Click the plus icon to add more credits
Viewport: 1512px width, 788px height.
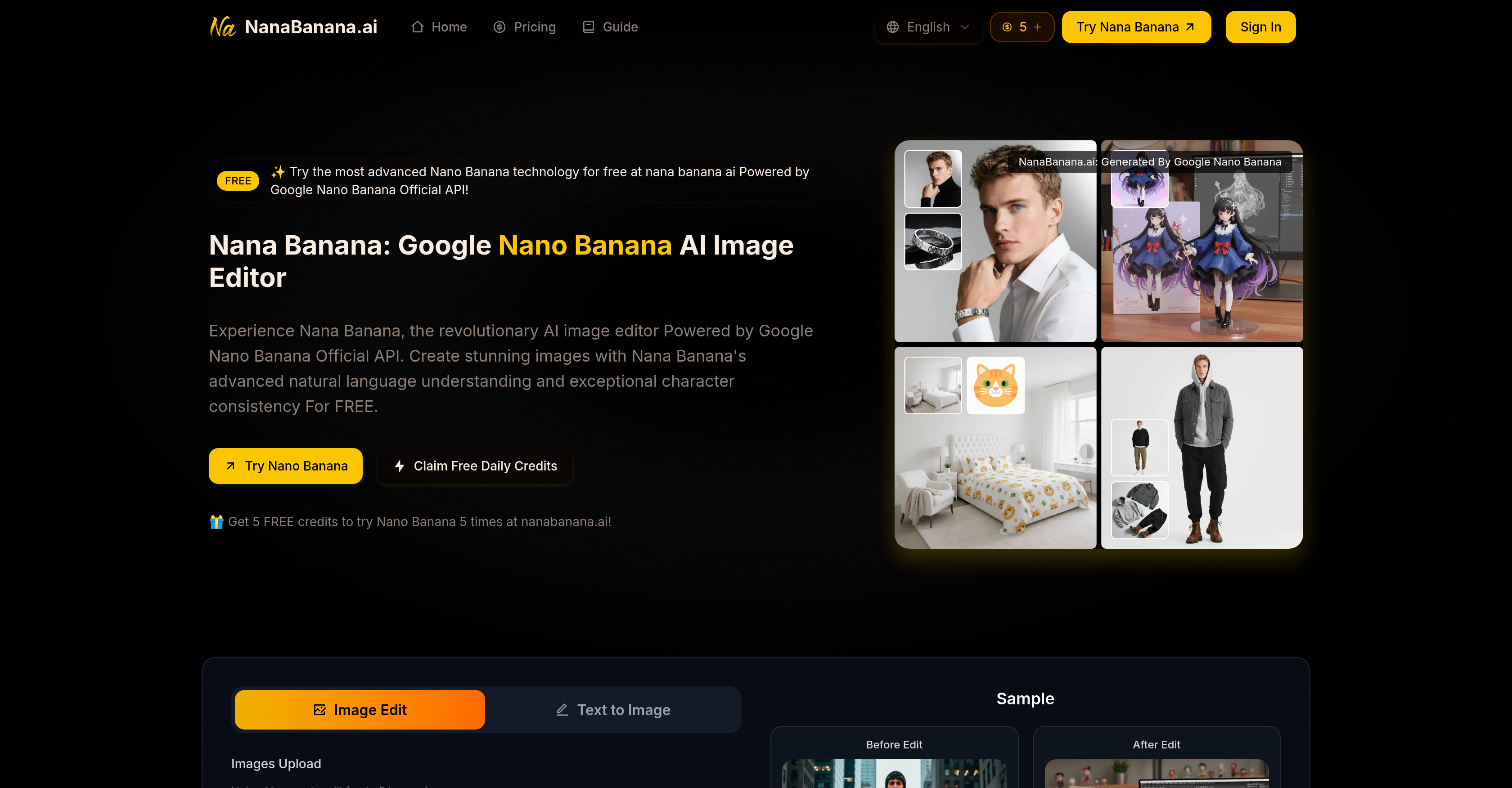click(x=1038, y=27)
